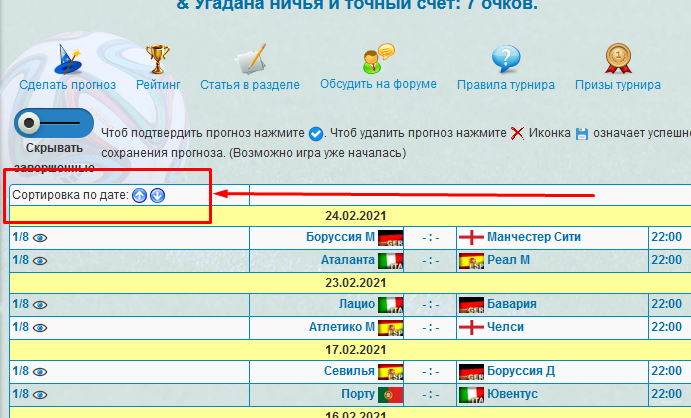Click score placeholder for Порту vs Ювентус
The width and height of the screenshot is (691, 418).
431,395
